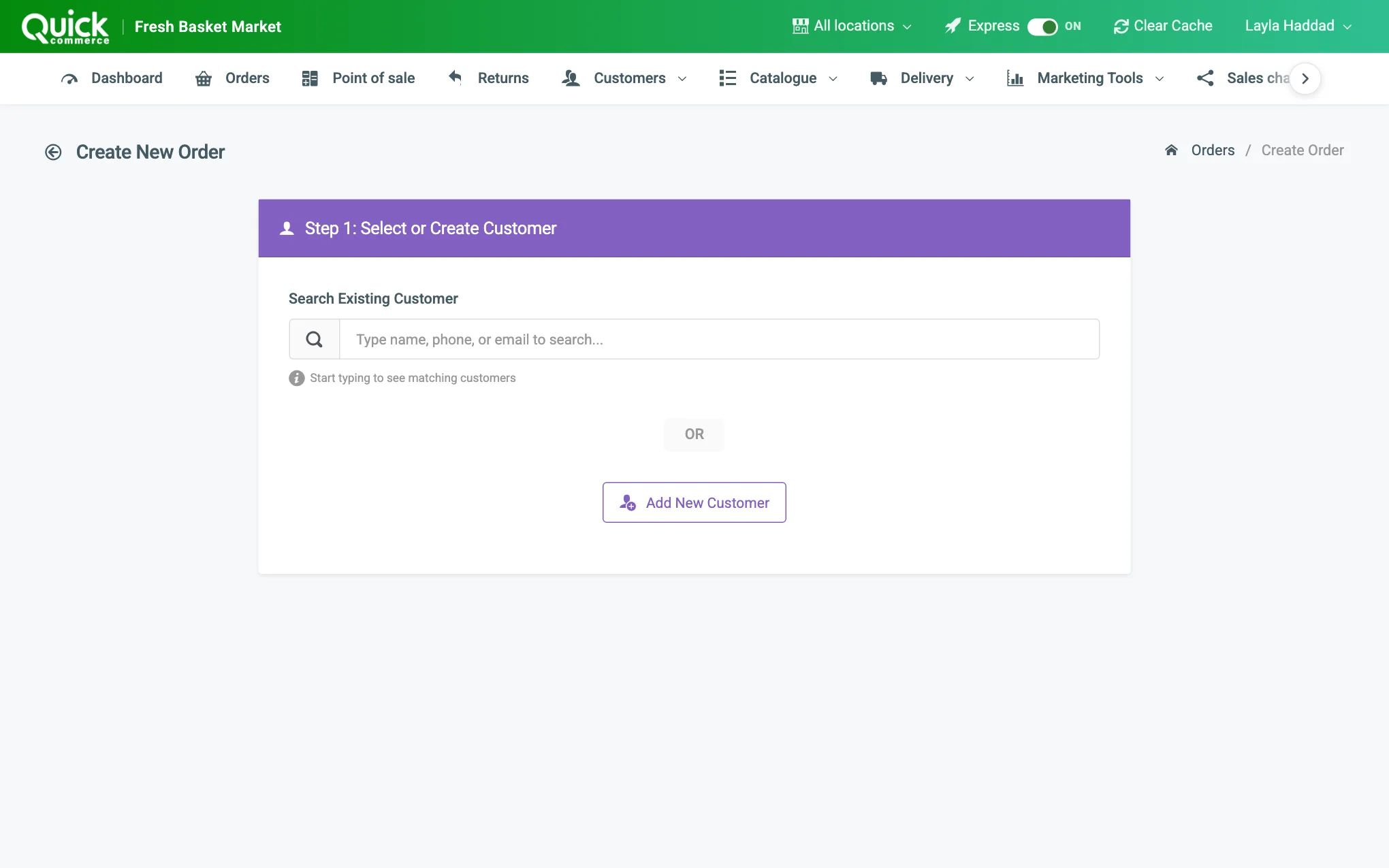Click the Express rocket icon
Viewport: 1389px width, 868px height.
pyautogui.click(x=953, y=26)
